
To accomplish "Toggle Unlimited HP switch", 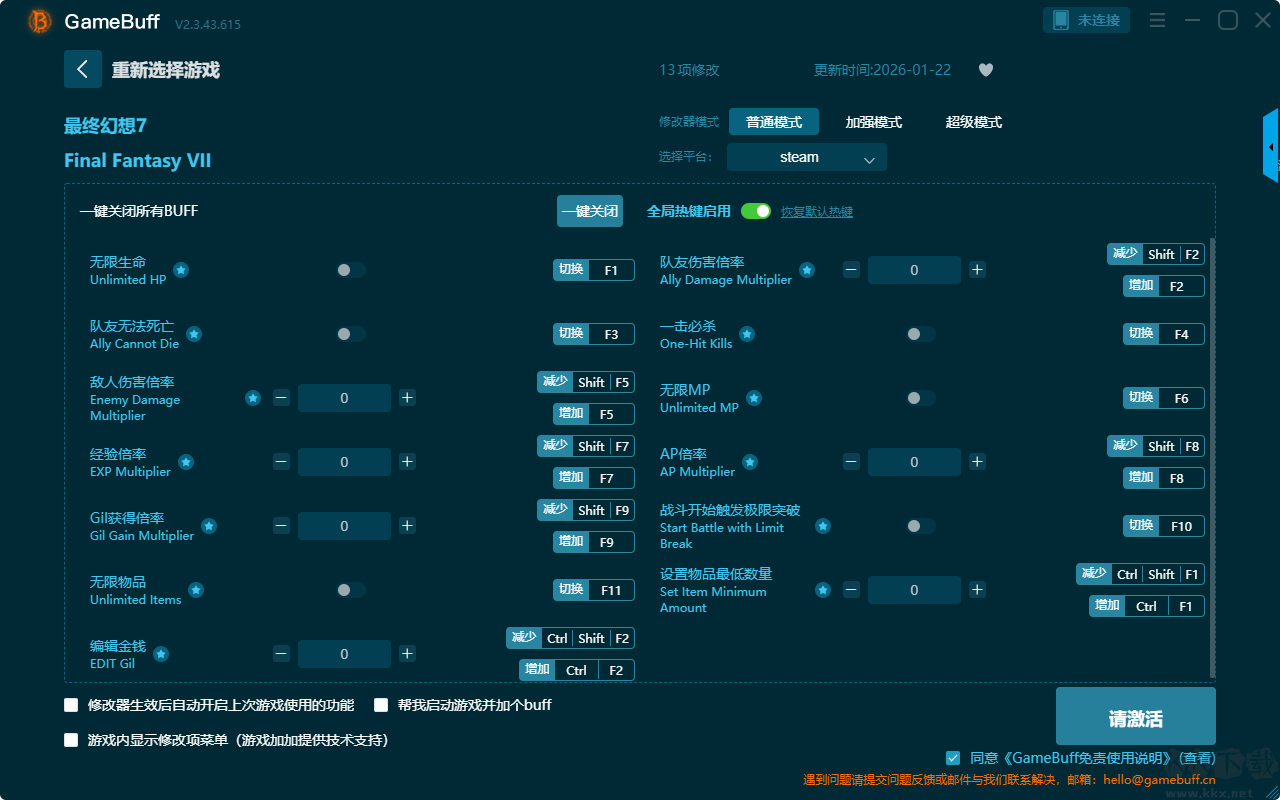I will click(351, 270).
